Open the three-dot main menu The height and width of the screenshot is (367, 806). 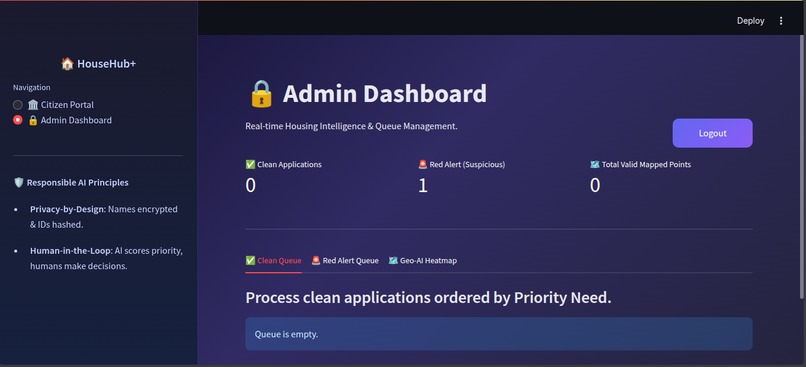pos(781,21)
